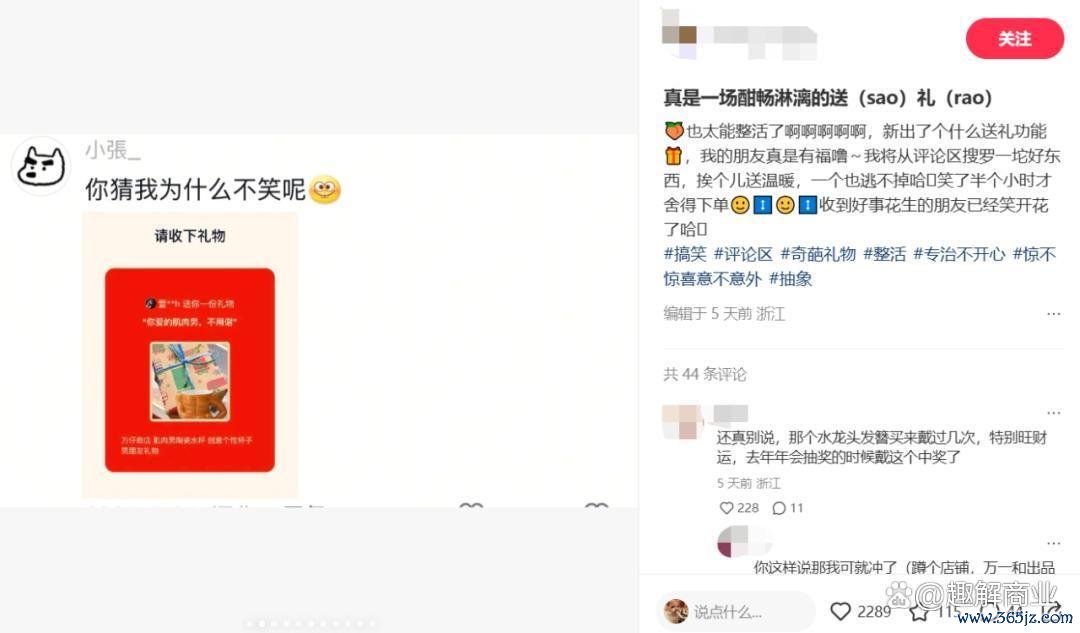The height and width of the screenshot is (633, 1080).
Task: Open the #专治不开心 hashtag
Action: click(959, 254)
